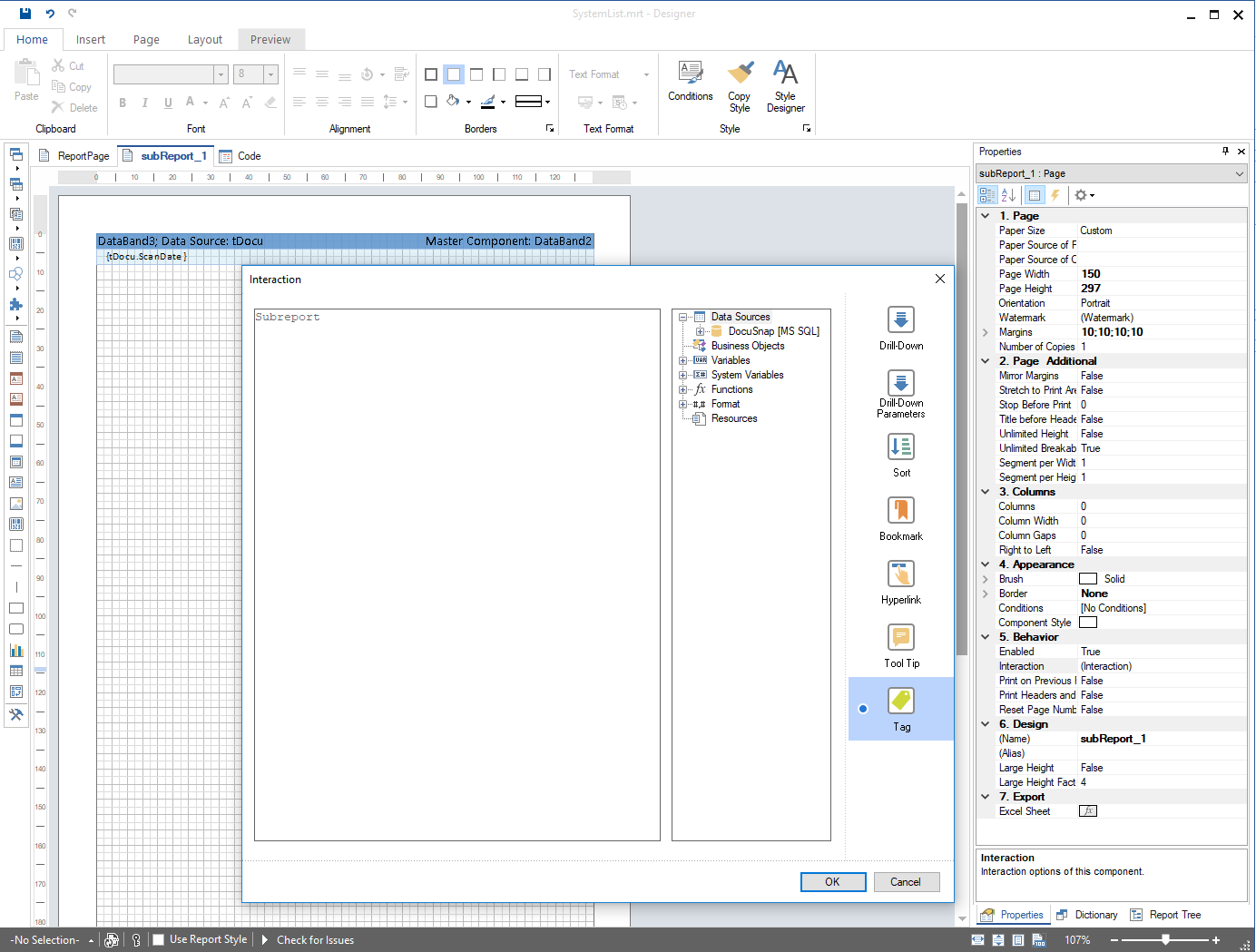
Task: Select Resources in the dictionary tree
Action: (734, 418)
